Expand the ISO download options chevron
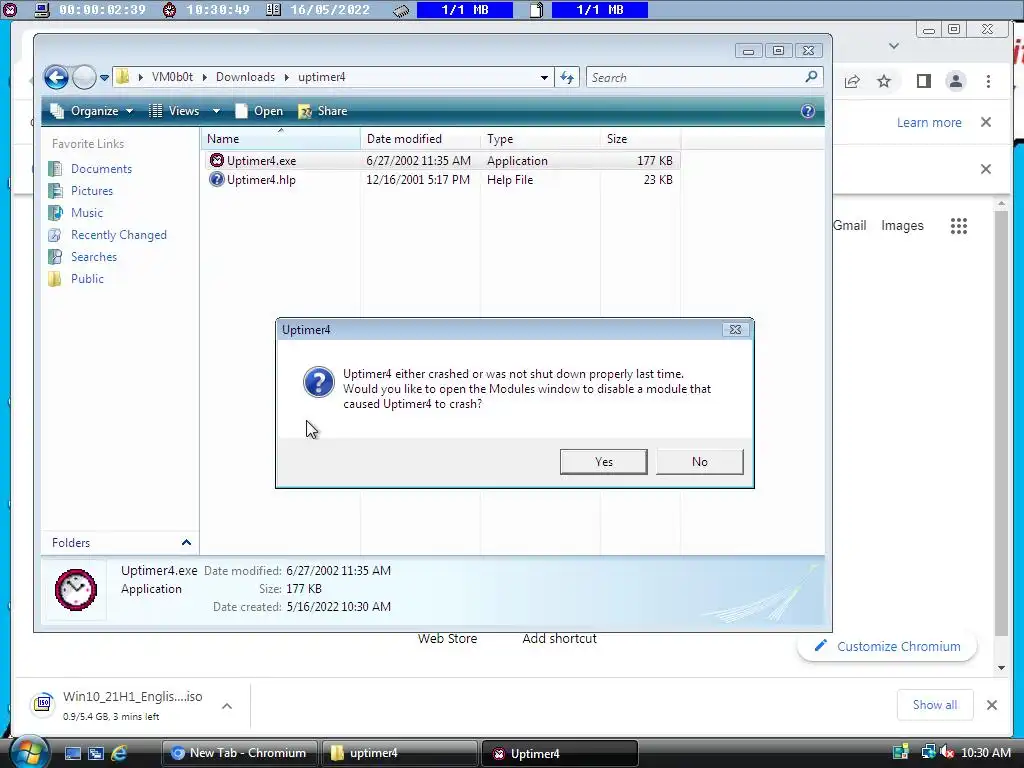The height and width of the screenshot is (768, 1024). pyautogui.click(x=227, y=706)
